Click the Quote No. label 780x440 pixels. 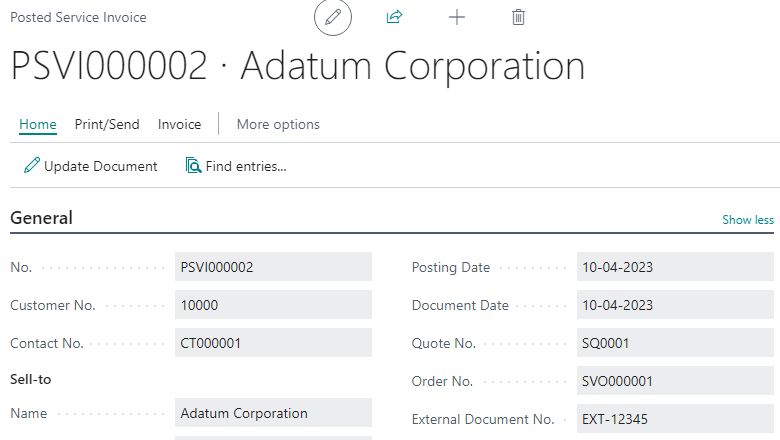coord(444,343)
